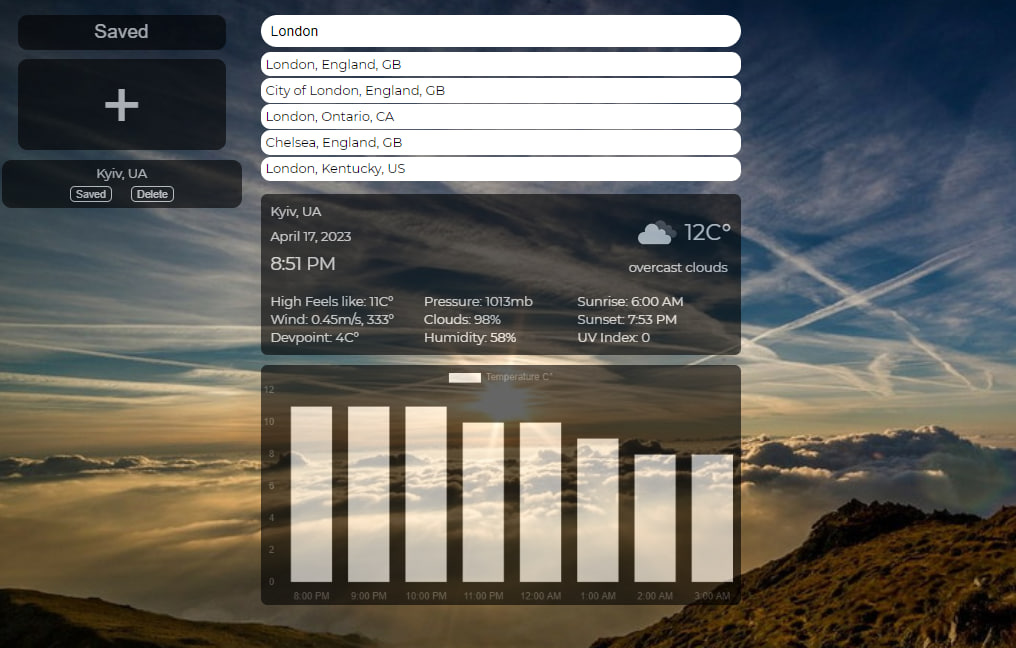Click the 3:00 AM temperature bar
The height and width of the screenshot is (648, 1016).
click(712, 518)
